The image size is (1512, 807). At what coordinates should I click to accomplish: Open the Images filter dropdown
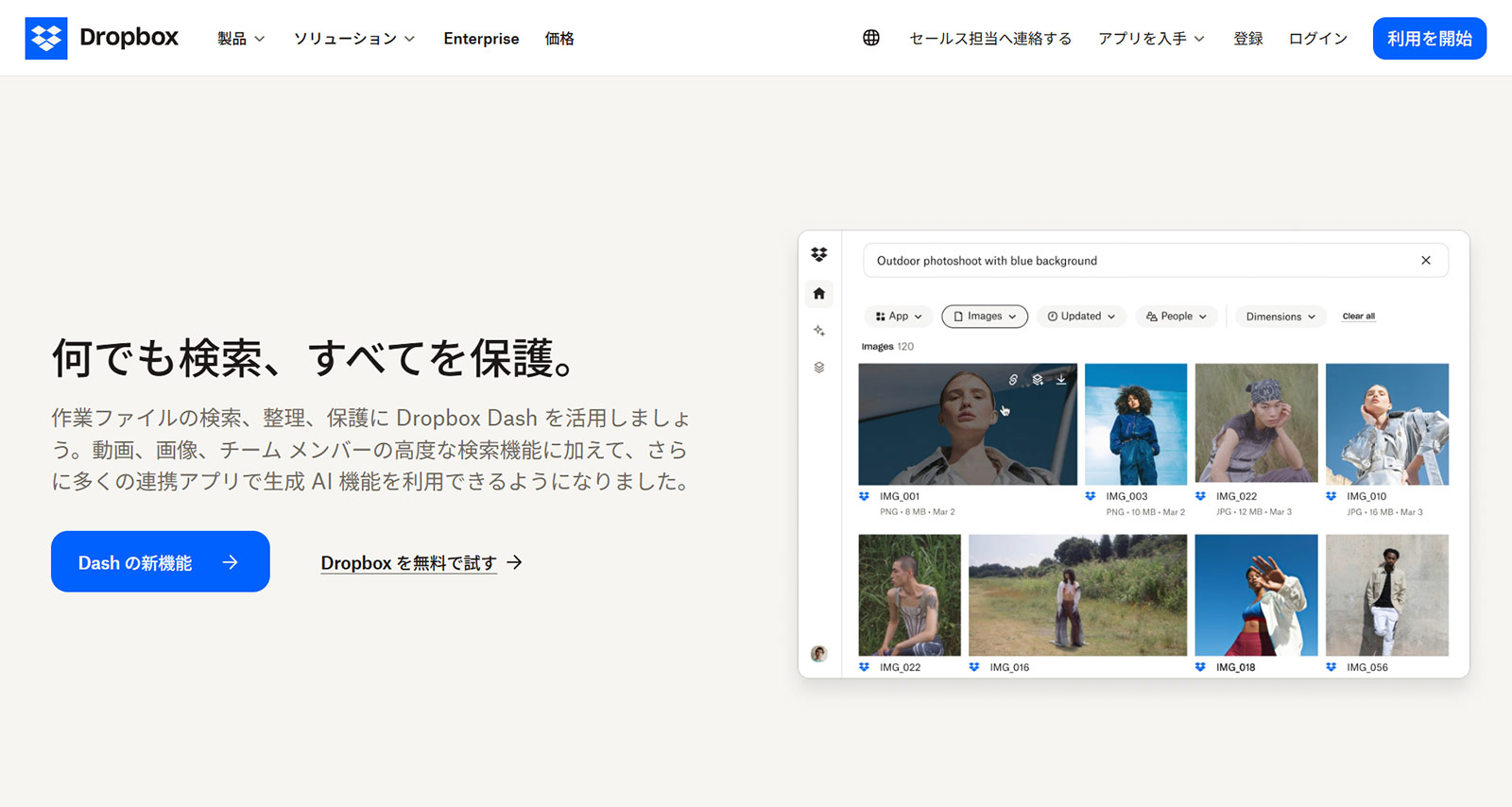(985, 317)
